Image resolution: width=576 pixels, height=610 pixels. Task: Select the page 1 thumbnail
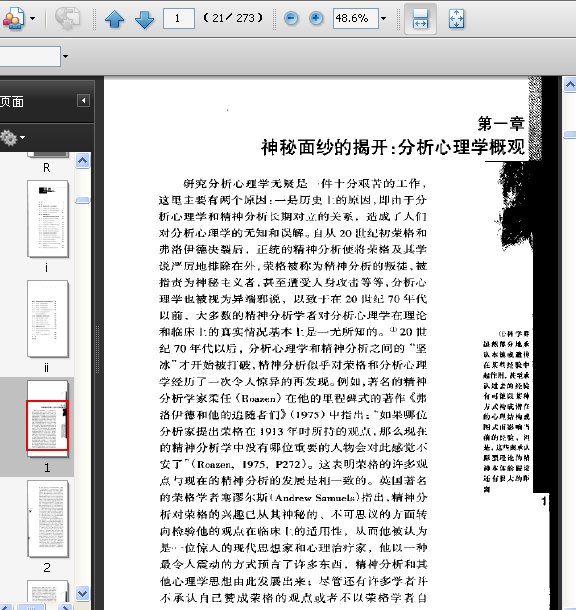click(47, 419)
